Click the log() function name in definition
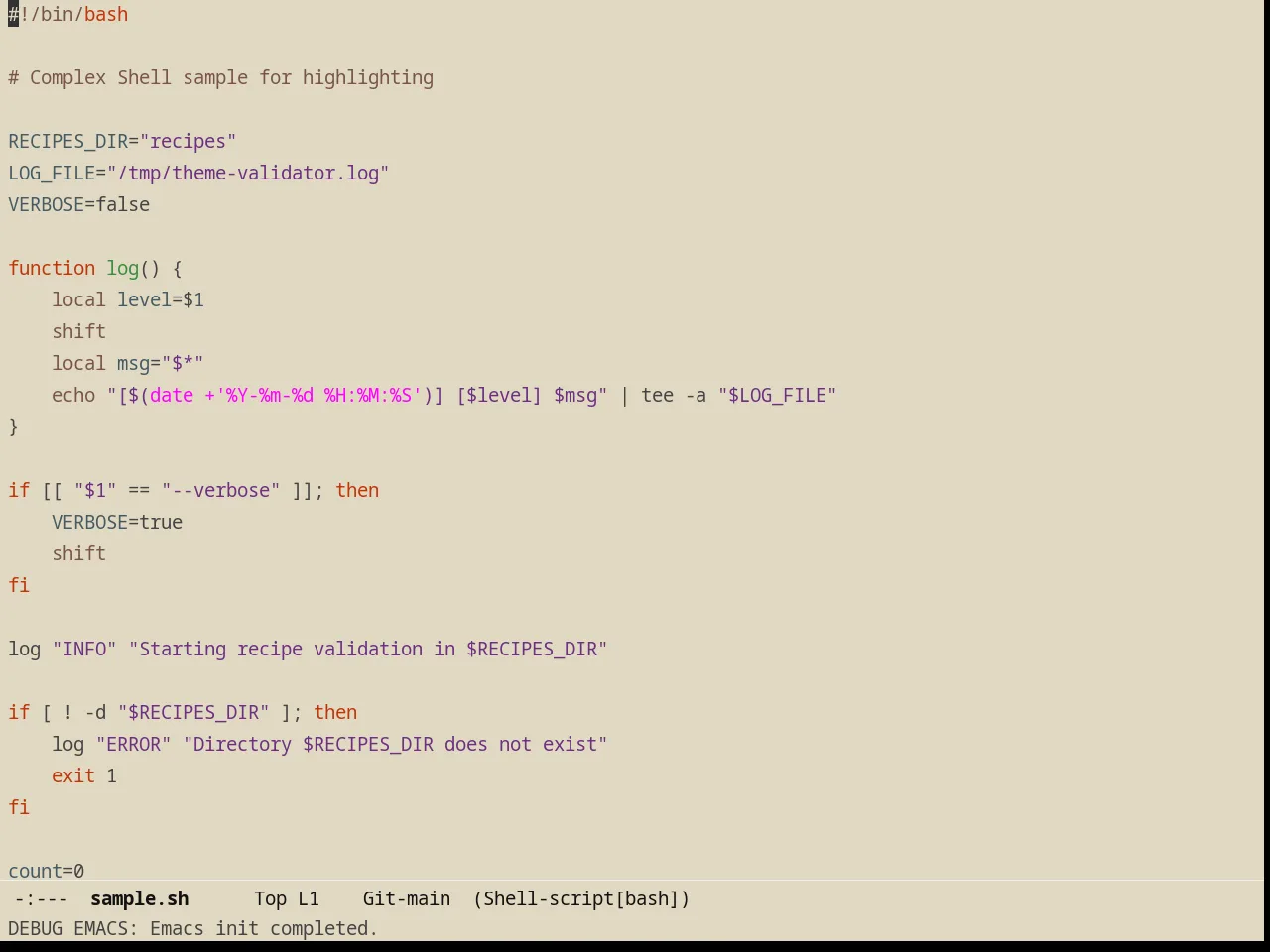 (x=123, y=268)
